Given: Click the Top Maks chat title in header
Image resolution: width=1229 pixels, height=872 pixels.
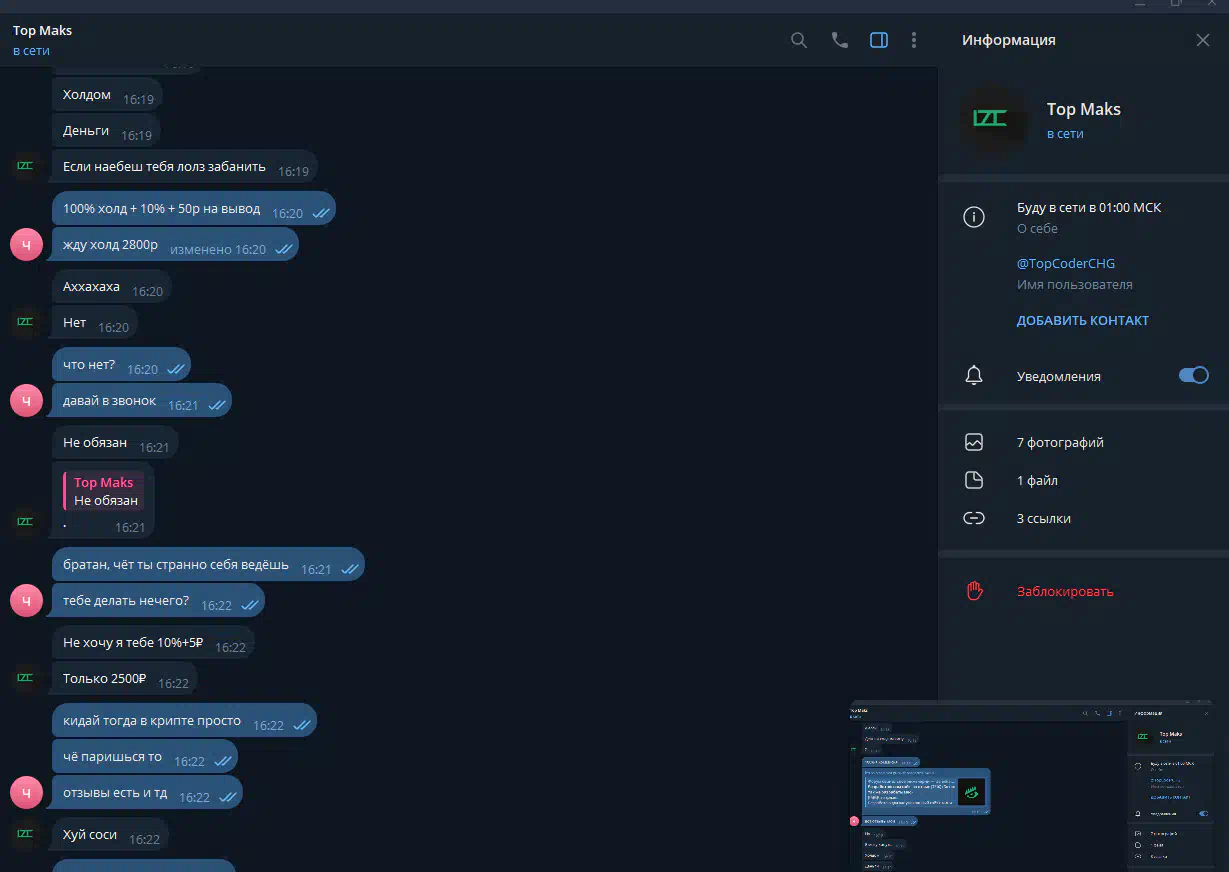Looking at the screenshot, I should click(42, 31).
